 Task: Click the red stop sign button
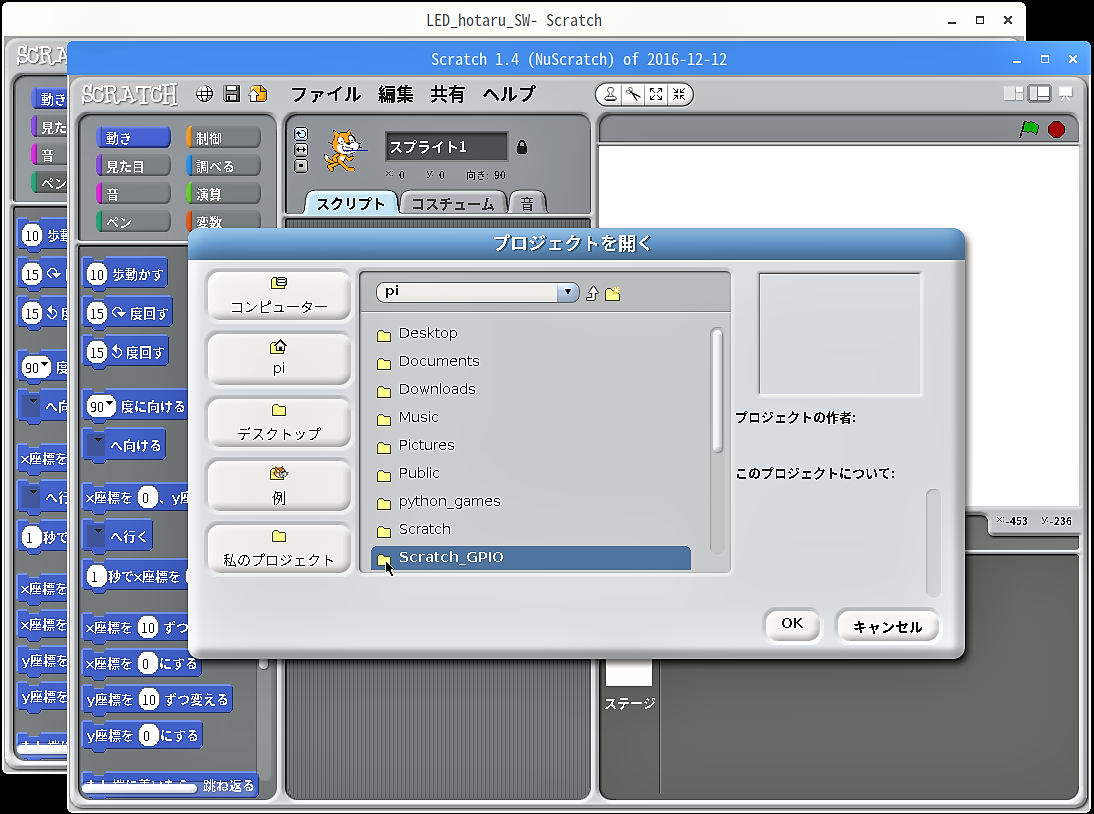click(1056, 129)
